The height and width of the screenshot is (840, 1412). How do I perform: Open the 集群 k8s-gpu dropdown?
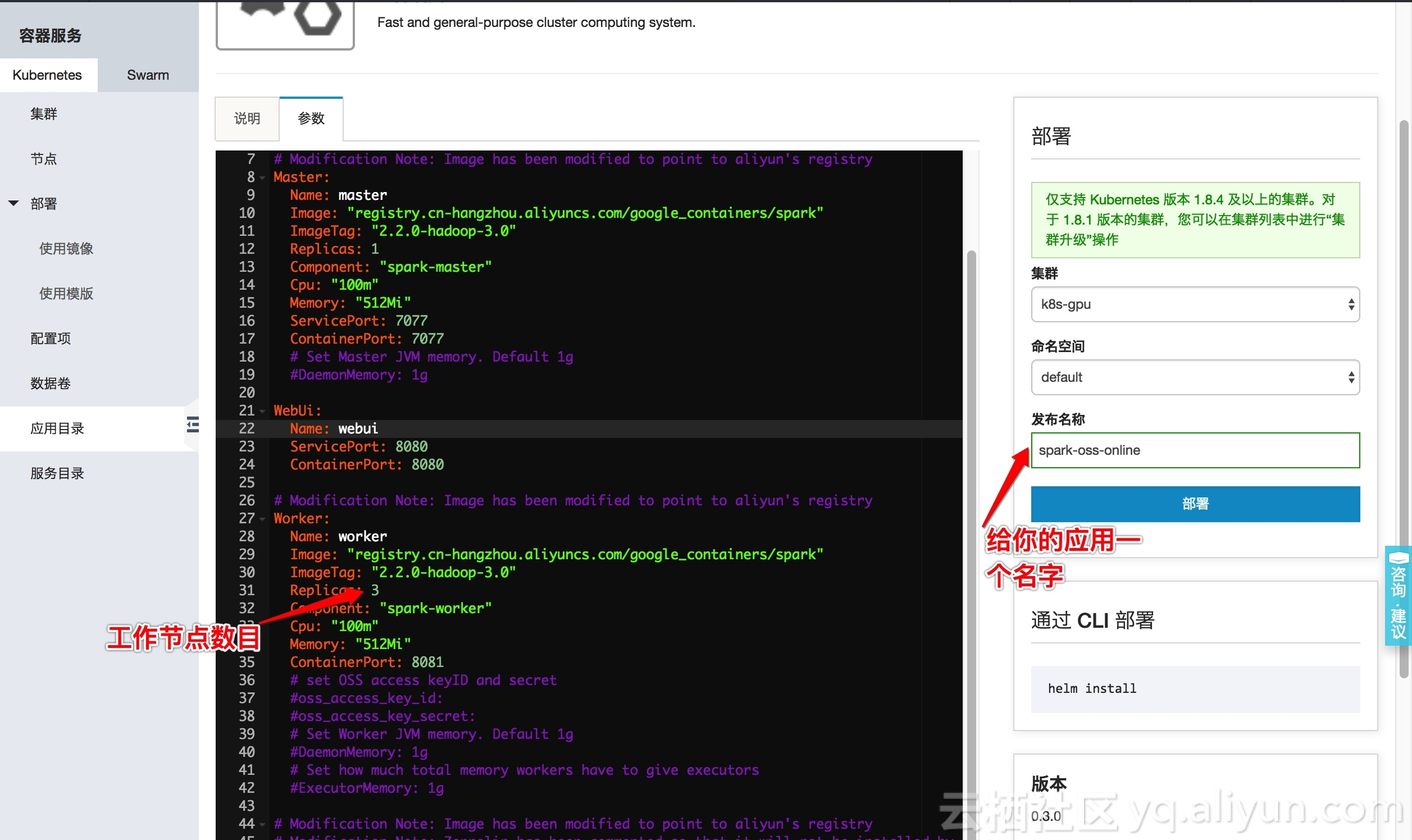[x=1195, y=304]
